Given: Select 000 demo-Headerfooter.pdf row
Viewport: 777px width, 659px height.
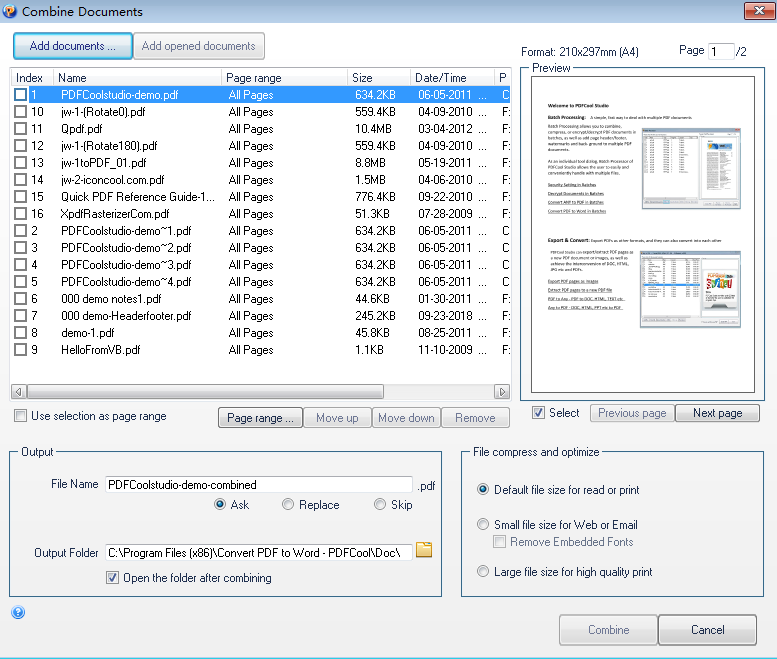Looking at the screenshot, I should pos(261,316).
